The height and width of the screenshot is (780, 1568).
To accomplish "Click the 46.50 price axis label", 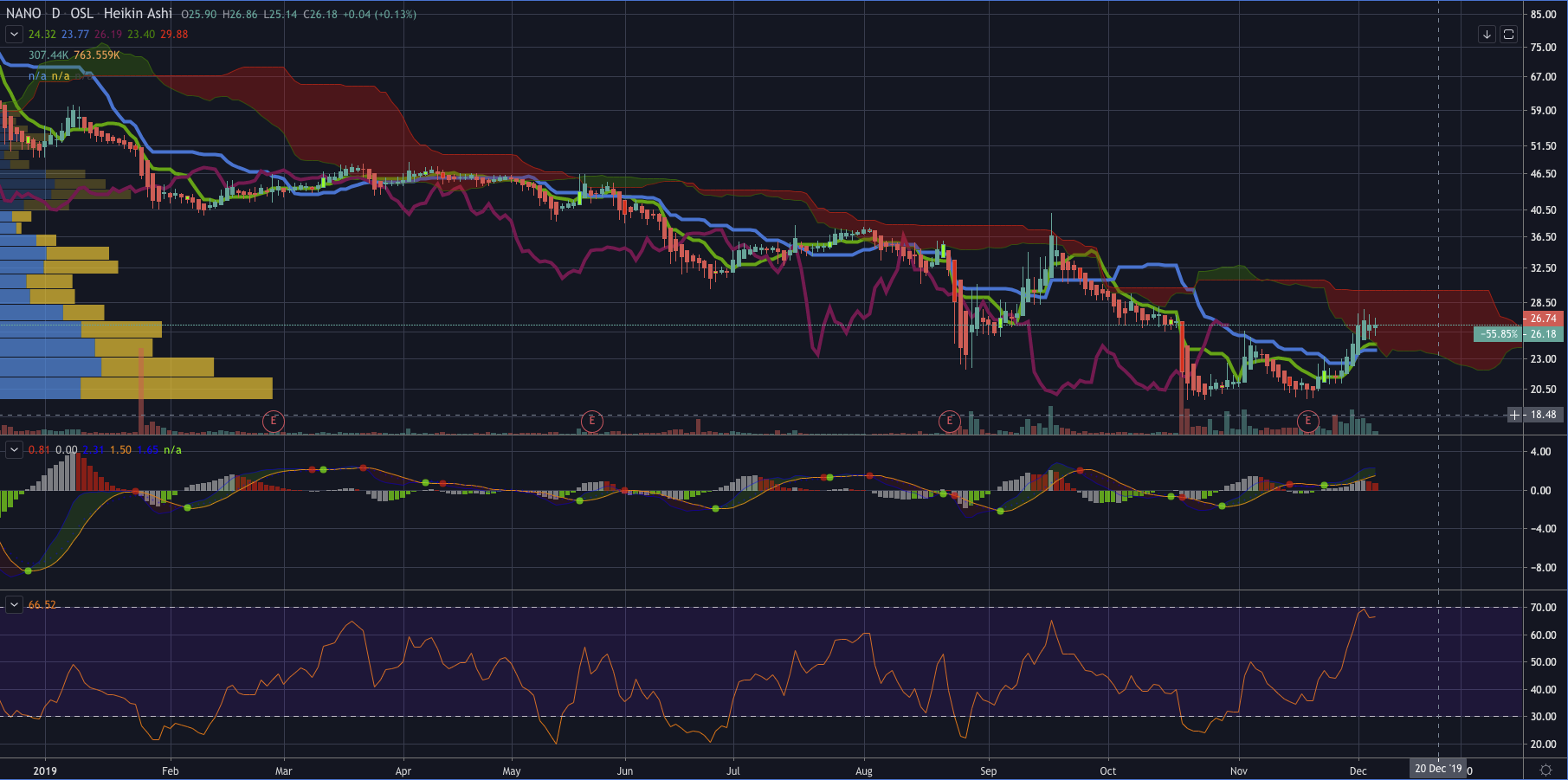I will [1543, 174].
